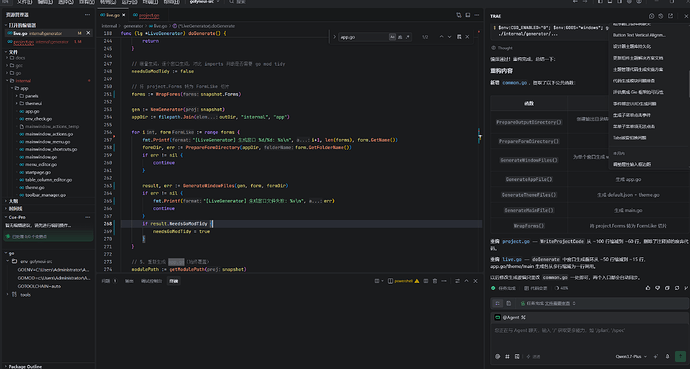Click the thumbs up icon on response
The image size is (690, 369).
coord(648,288)
